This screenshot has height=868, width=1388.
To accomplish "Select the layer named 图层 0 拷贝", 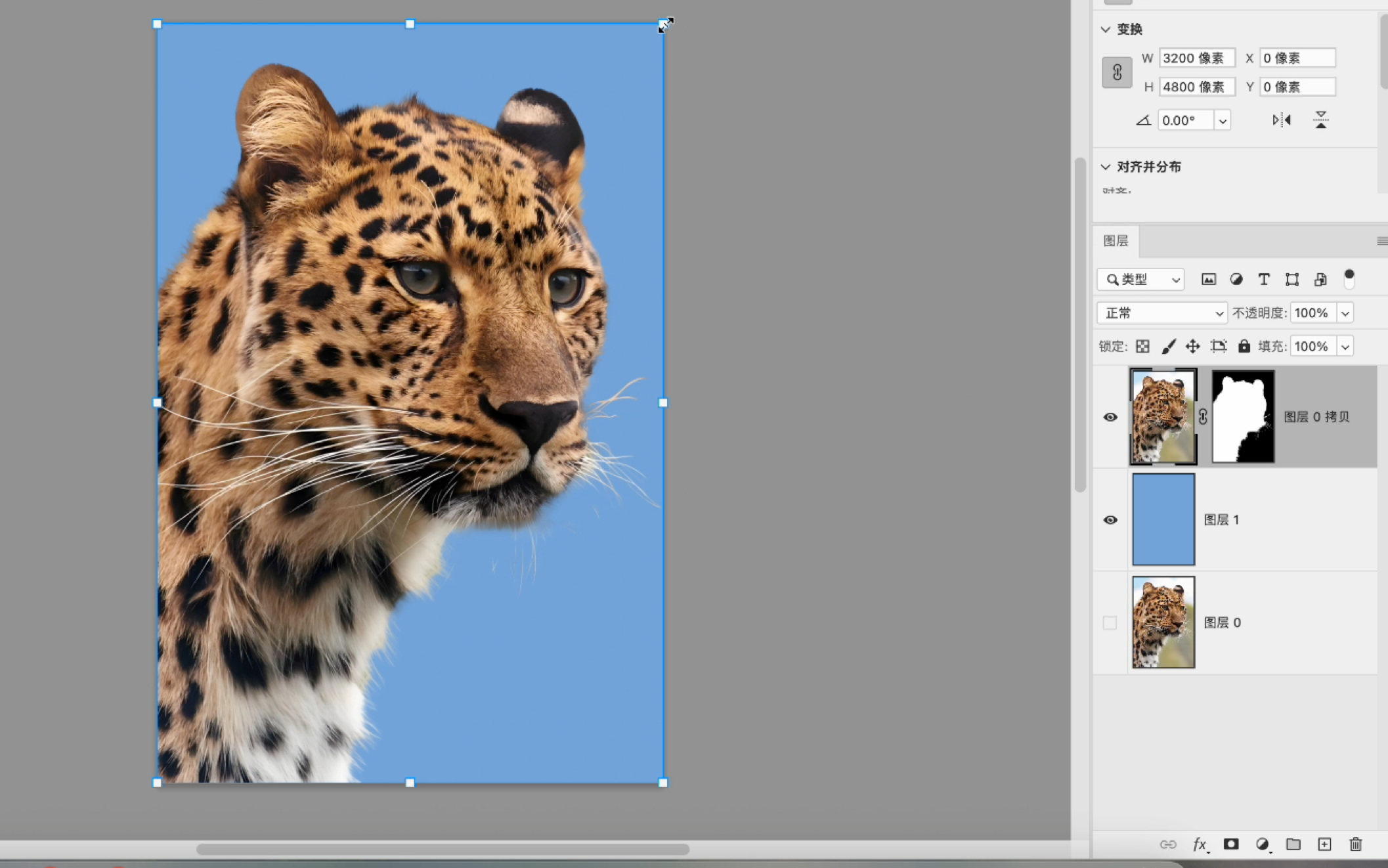I will coord(1316,417).
